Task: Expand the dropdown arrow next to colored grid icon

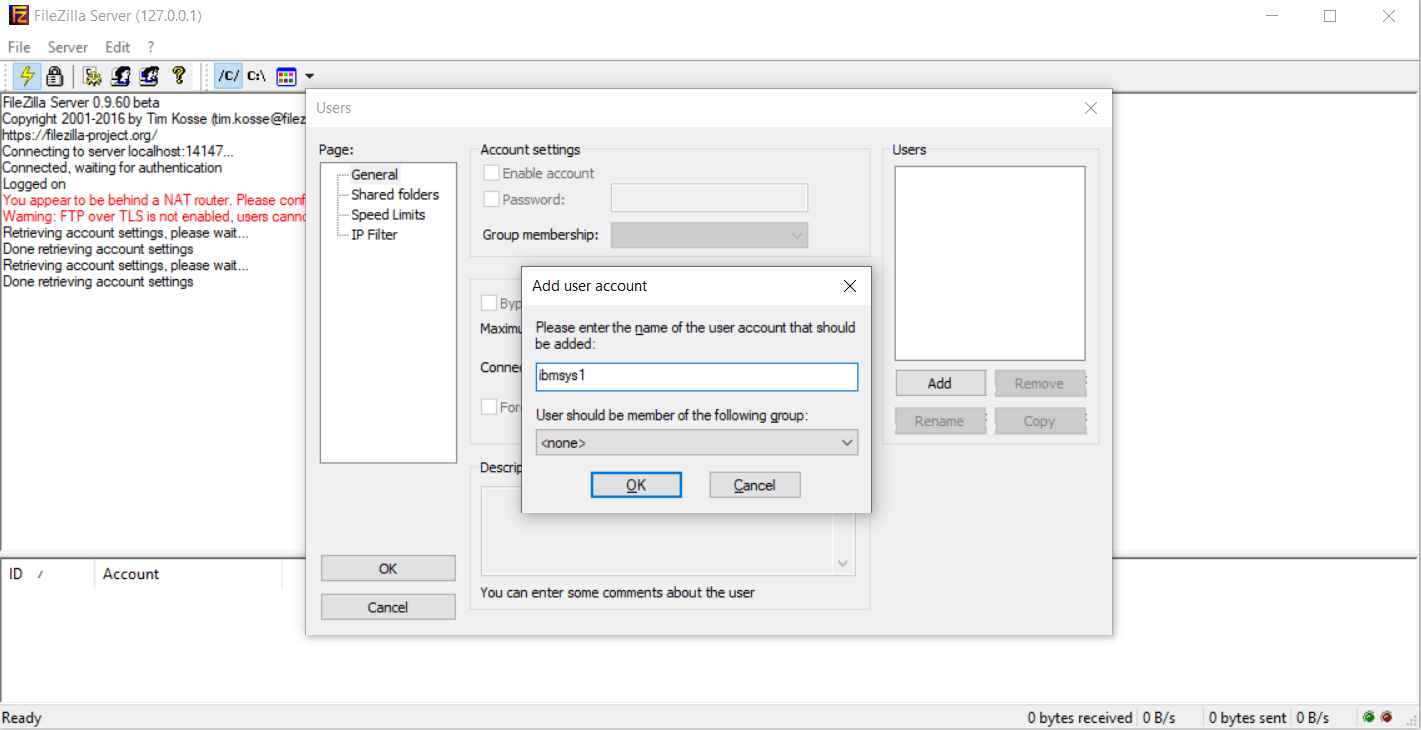Action: [310, 76]
